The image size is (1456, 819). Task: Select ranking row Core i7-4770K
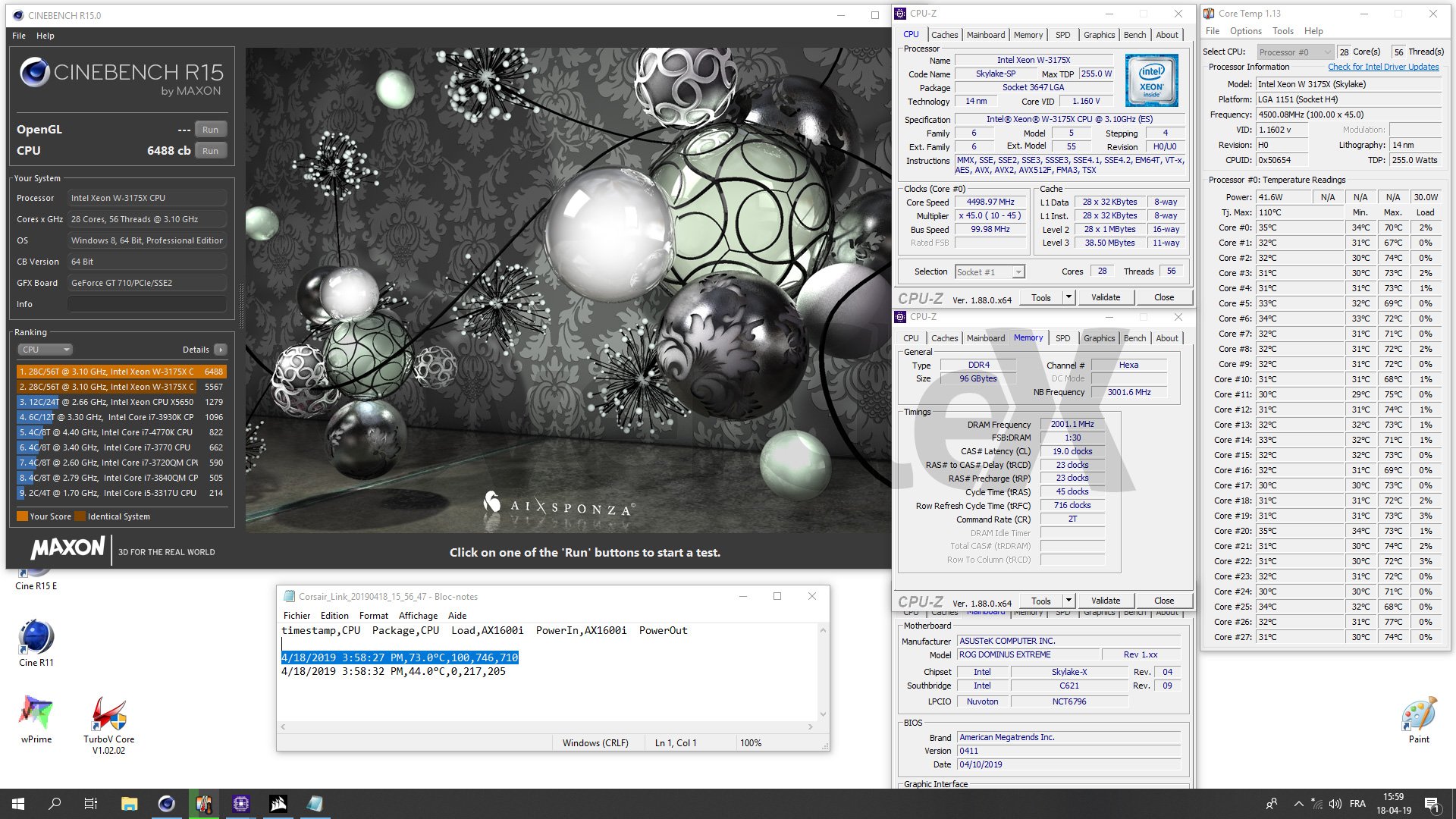pos(121,432)
